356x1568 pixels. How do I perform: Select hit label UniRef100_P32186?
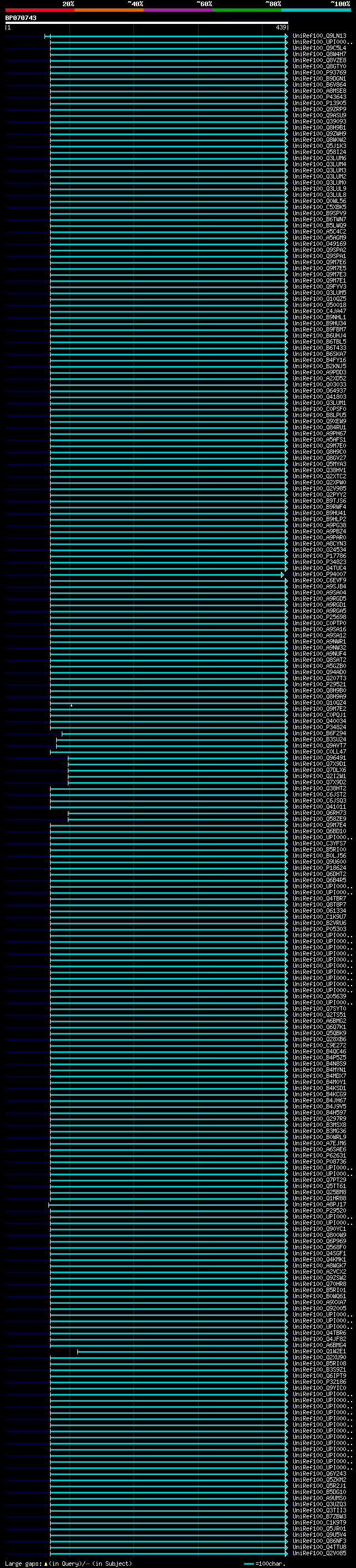(x=319, y=1382)
